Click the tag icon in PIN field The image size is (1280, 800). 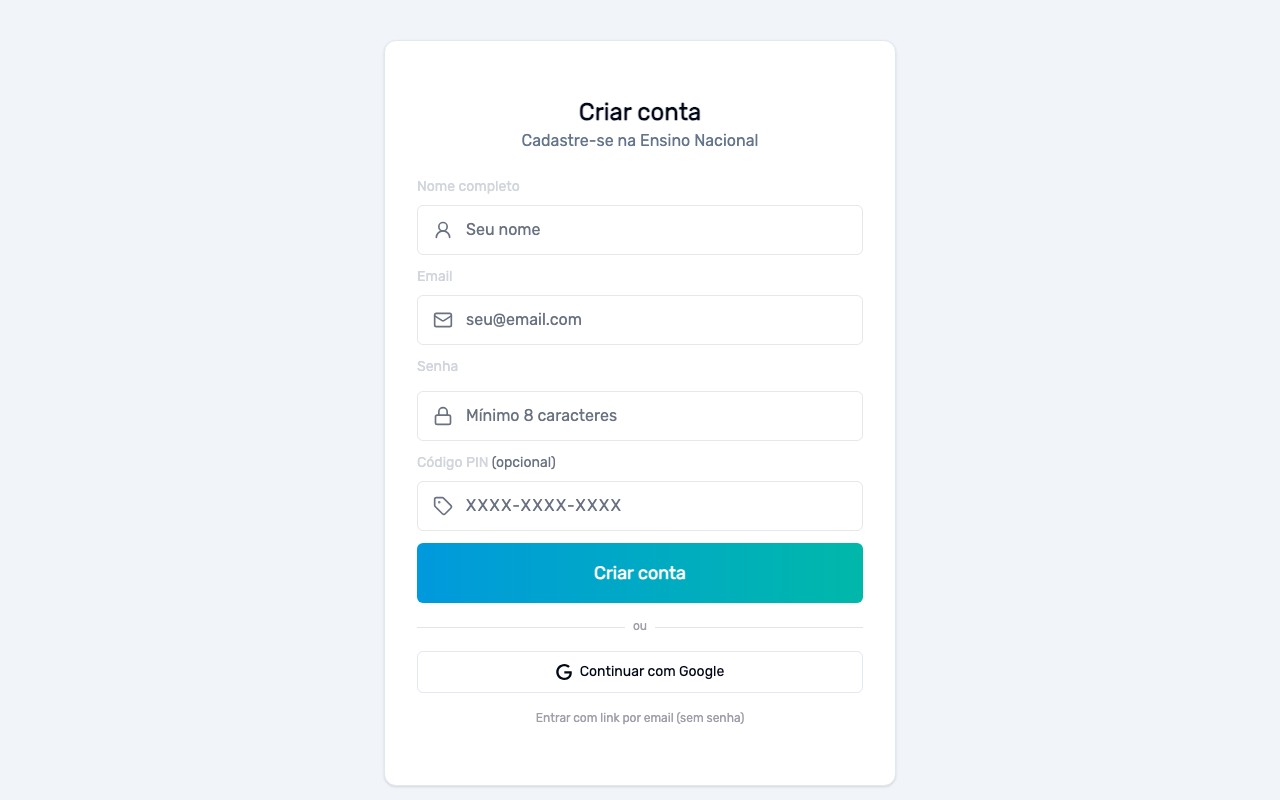pyautogui.click(x=442, y=505)
